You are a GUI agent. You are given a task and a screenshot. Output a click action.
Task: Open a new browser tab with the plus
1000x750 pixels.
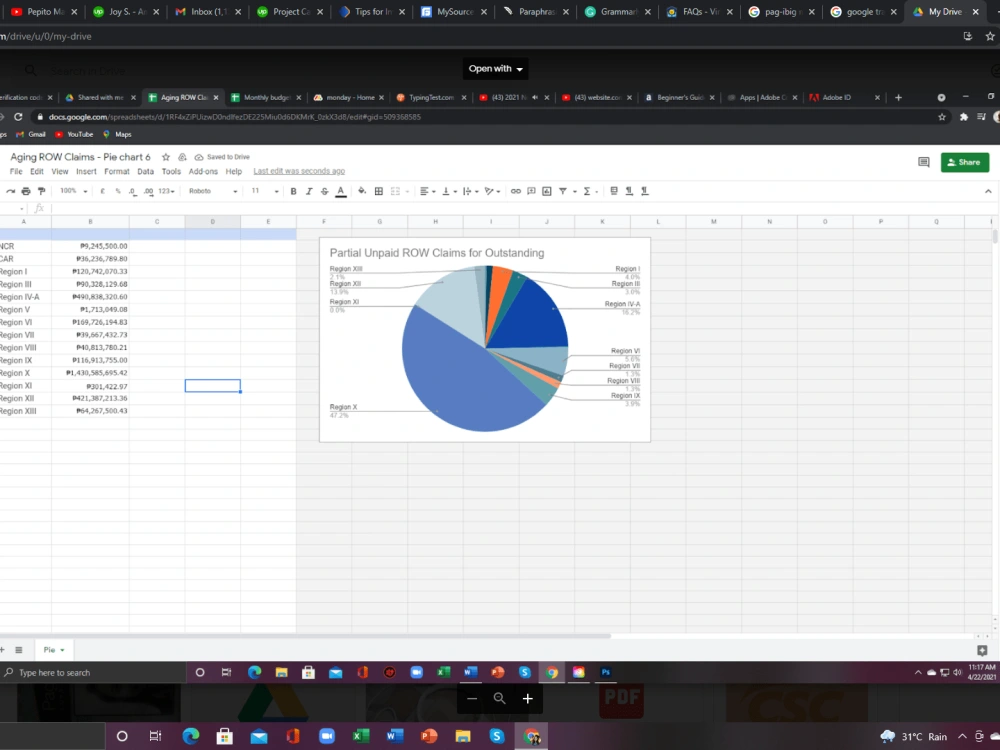tap(898, 98)
